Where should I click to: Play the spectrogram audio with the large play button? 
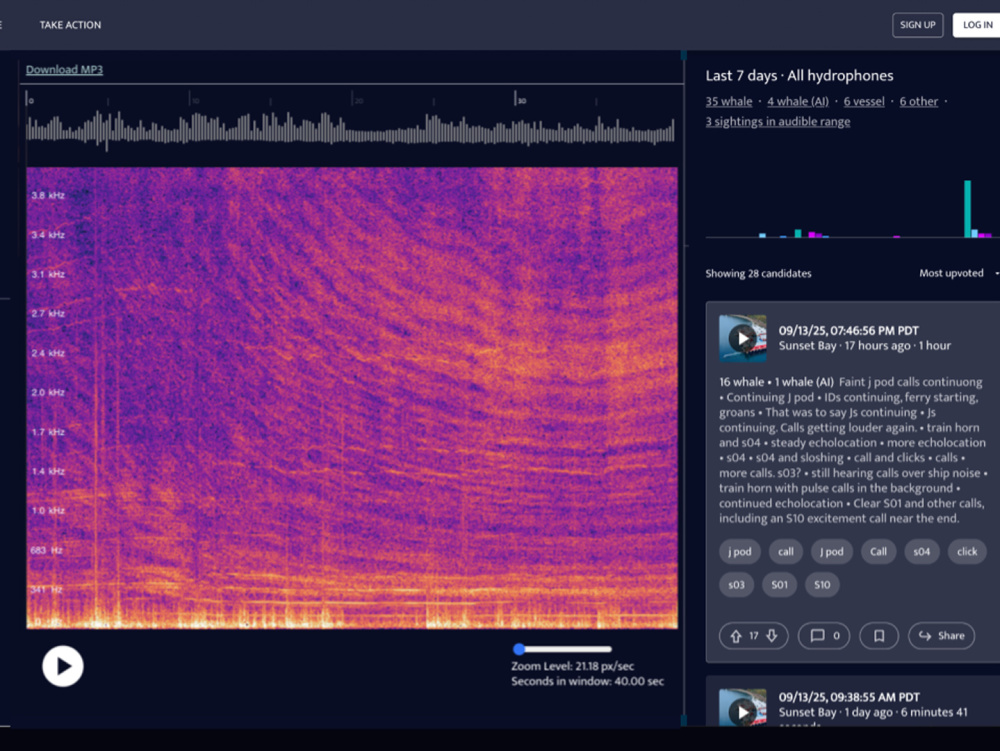tap(62, 666)
